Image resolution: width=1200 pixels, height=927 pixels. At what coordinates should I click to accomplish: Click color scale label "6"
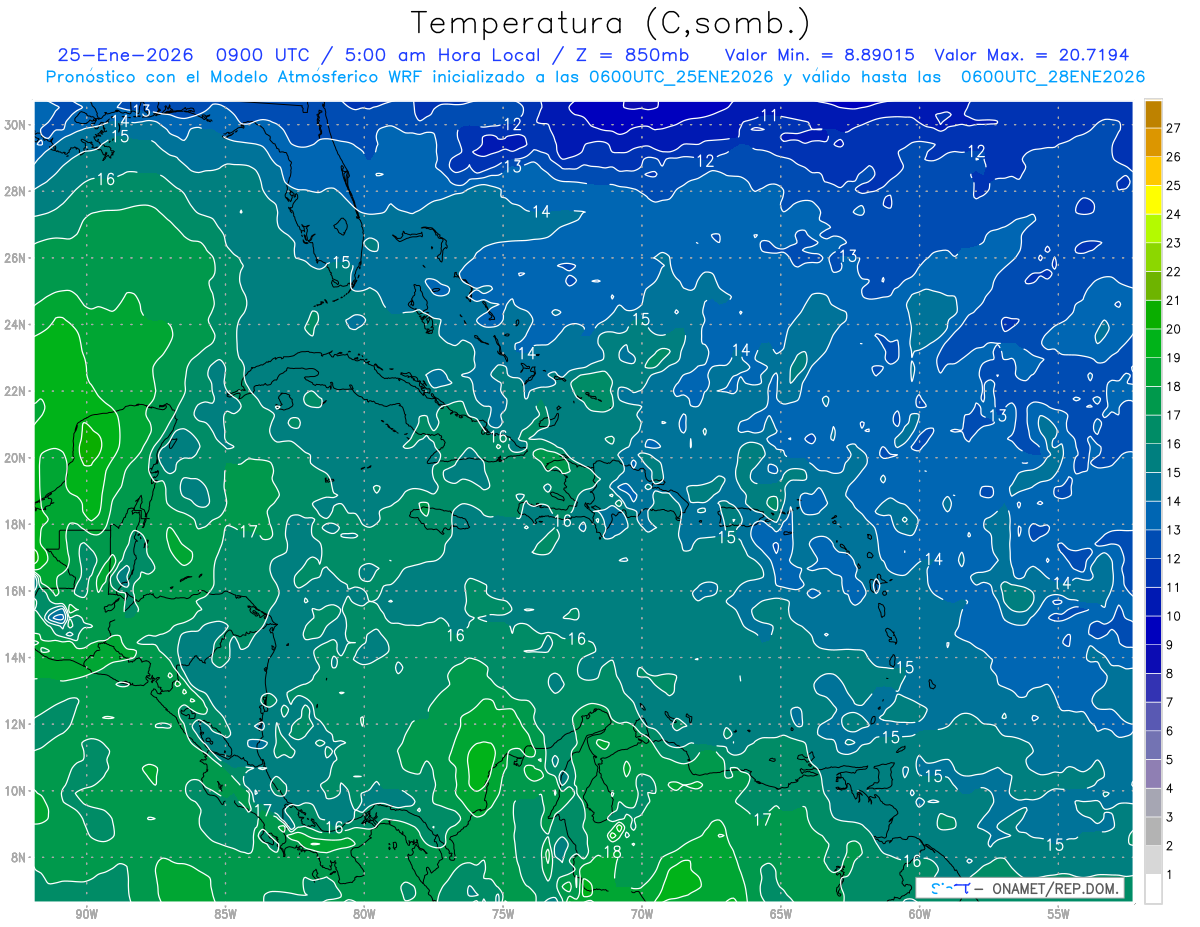[1170, 731]
